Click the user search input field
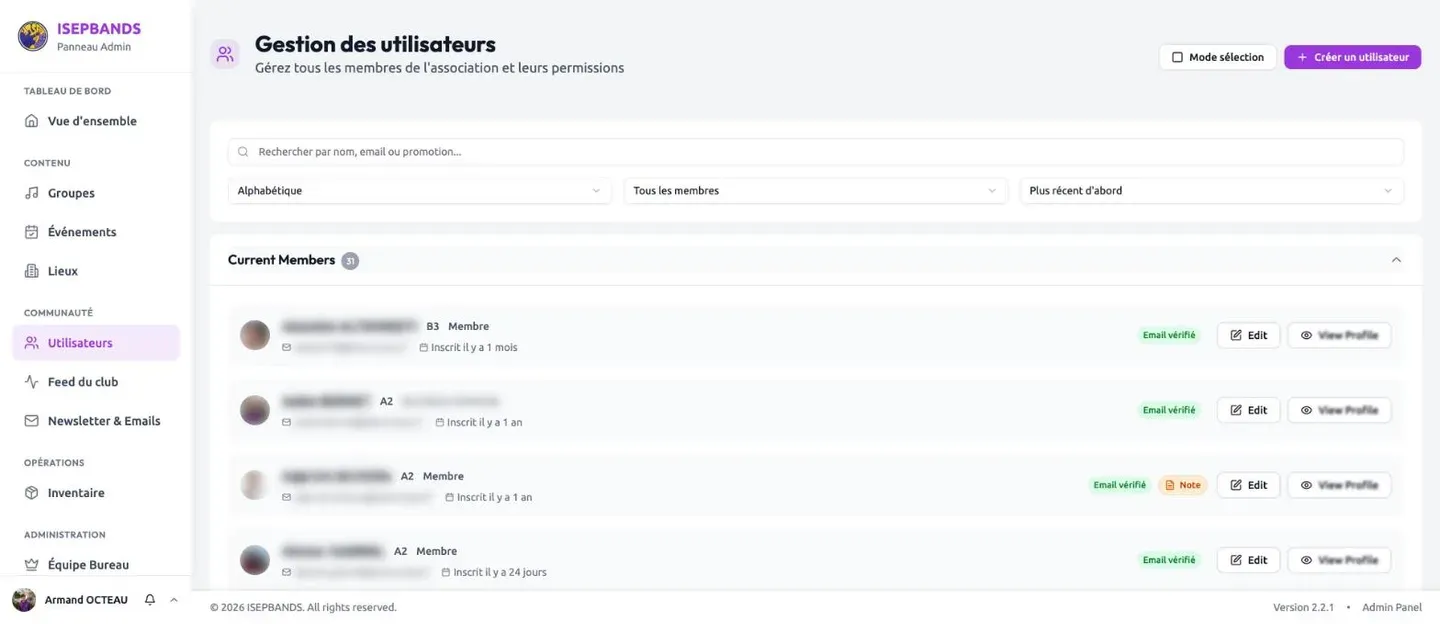 click(x=816, y=152)
